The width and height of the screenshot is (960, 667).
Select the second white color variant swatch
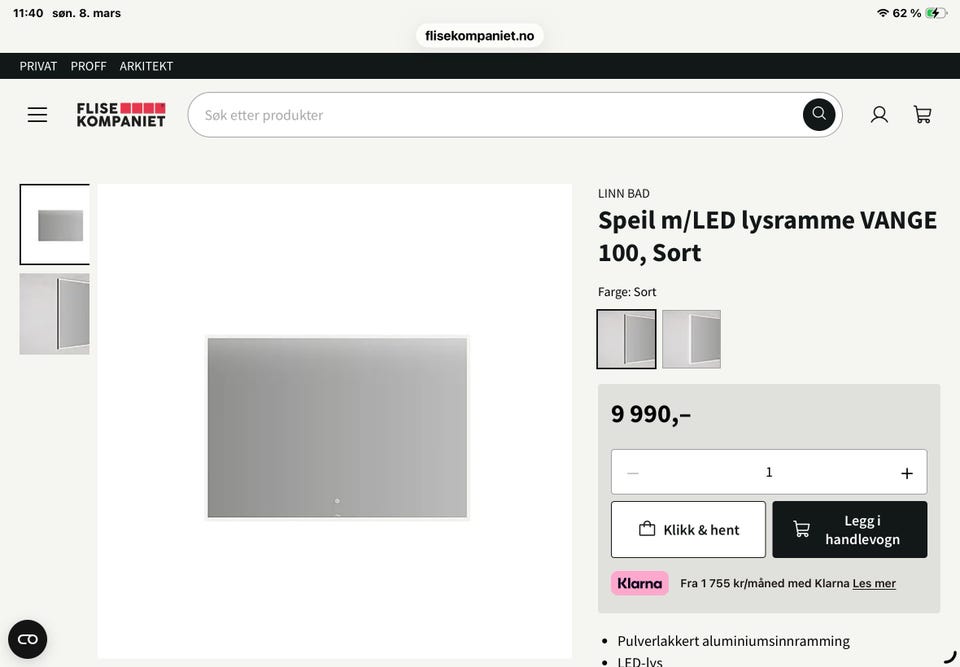[691, 339]
